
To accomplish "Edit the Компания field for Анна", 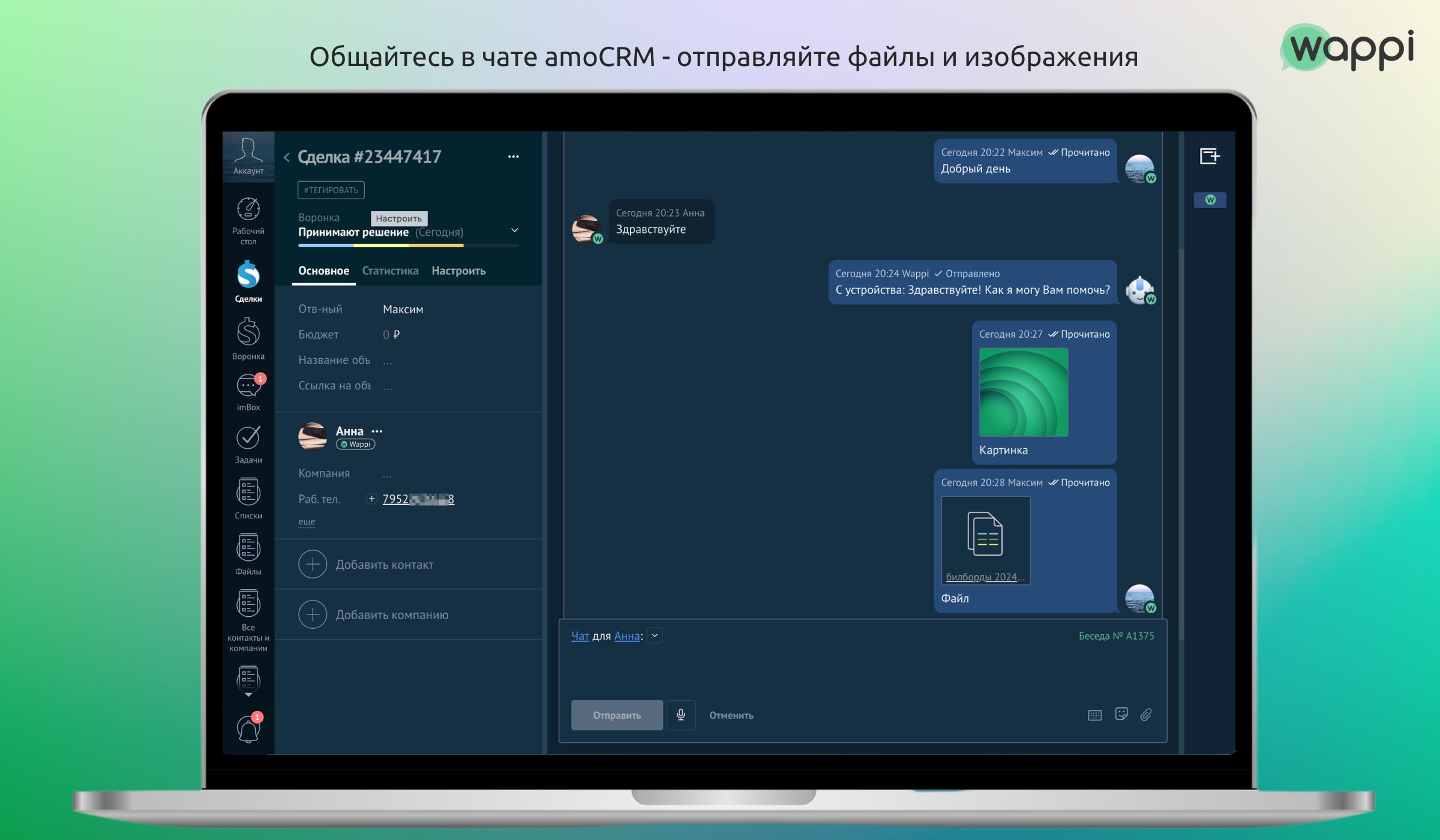I will [388, 473].
